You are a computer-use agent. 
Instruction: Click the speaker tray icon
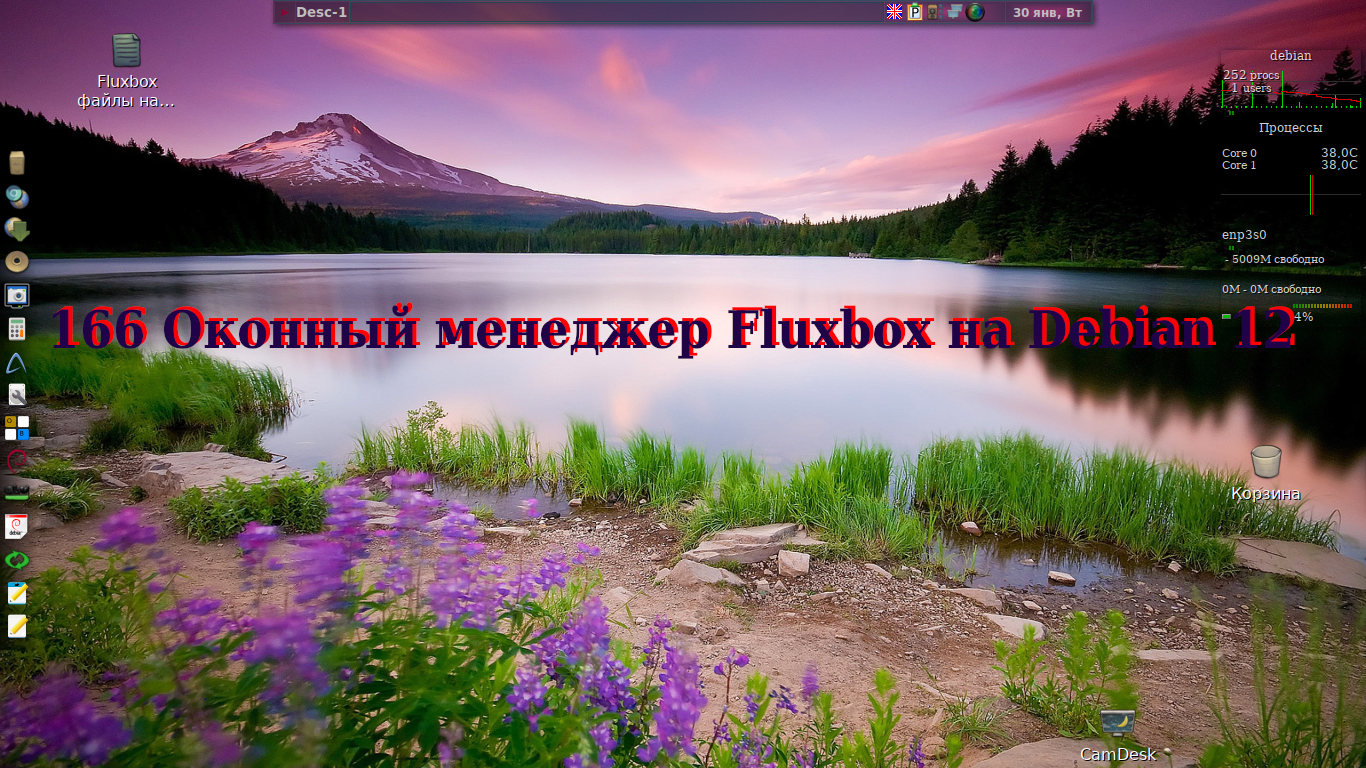[933, 12]
